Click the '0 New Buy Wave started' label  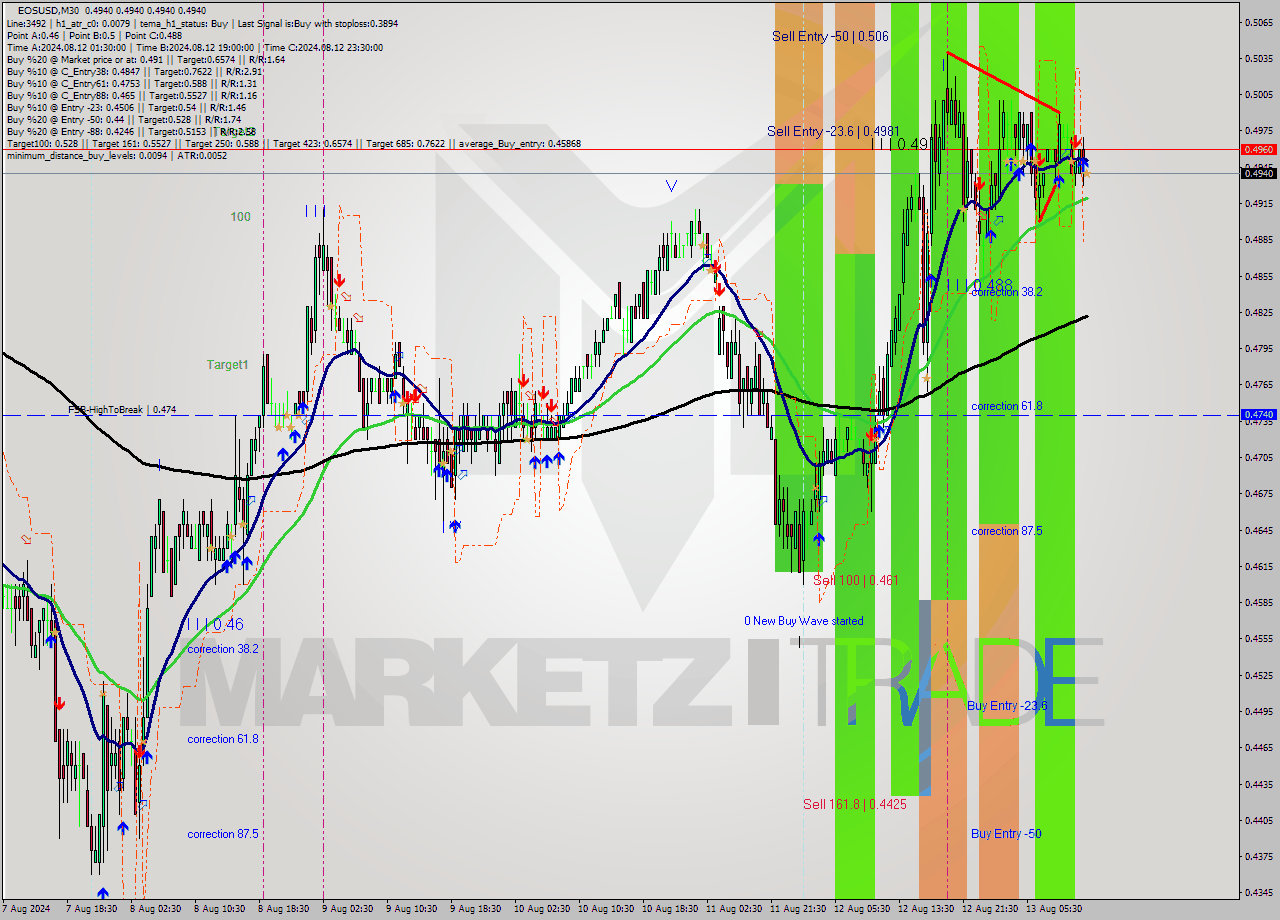pos(803,621)
